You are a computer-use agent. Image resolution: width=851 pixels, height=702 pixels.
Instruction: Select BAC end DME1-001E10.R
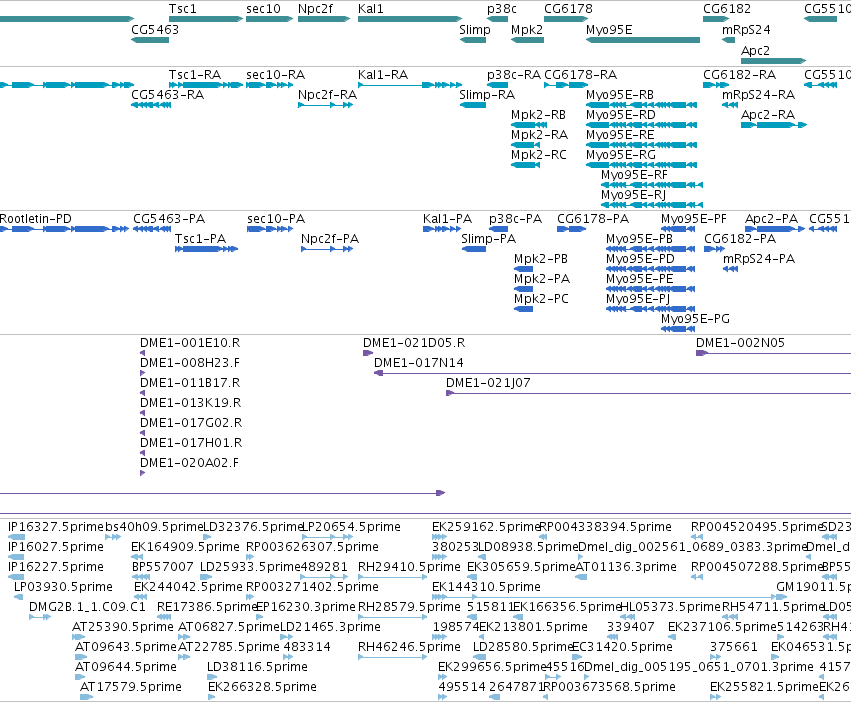coord(190,343)
